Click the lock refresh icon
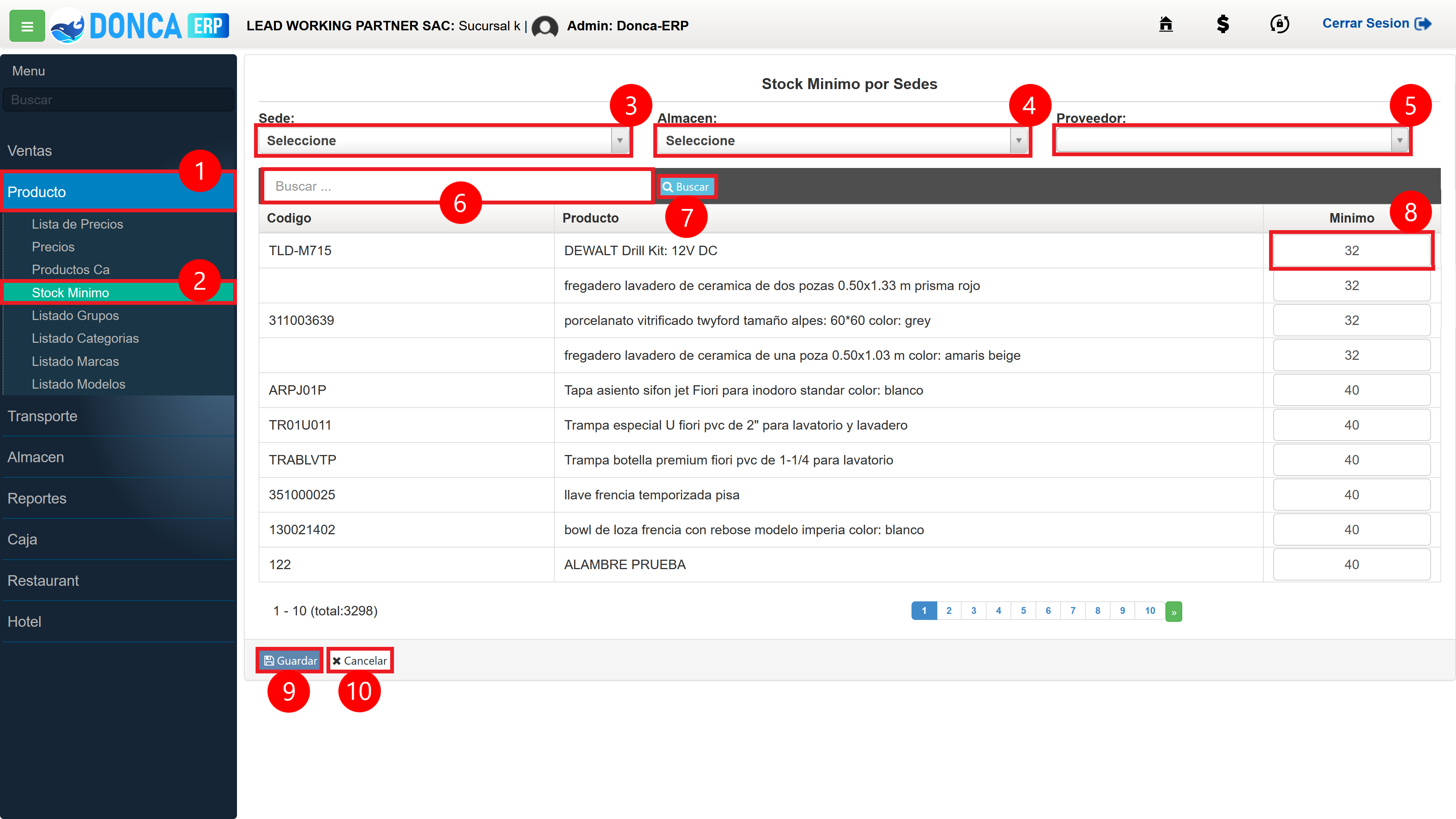Screen dimensions: 1456x819 coord(1280,24)
